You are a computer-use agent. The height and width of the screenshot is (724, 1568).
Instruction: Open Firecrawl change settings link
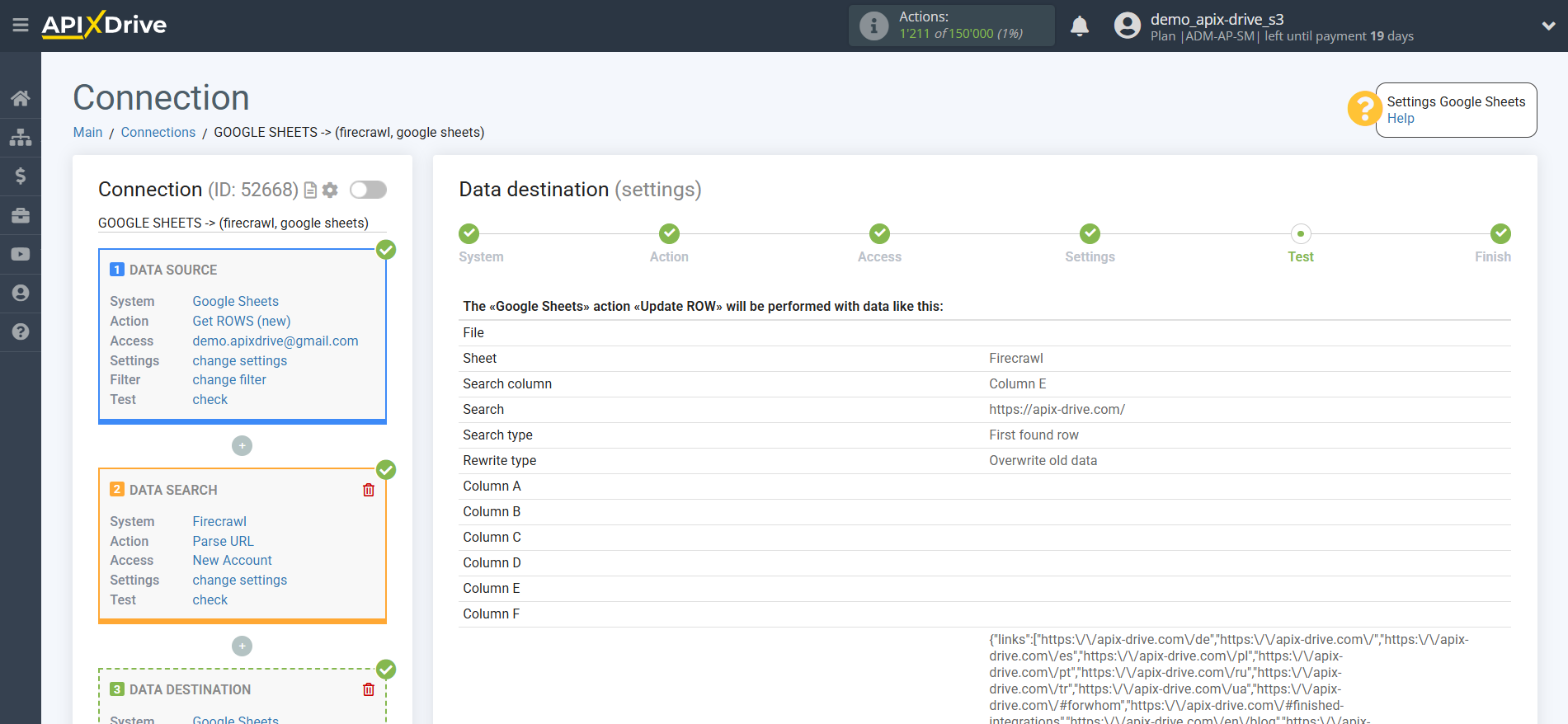[x=239, y=581]
